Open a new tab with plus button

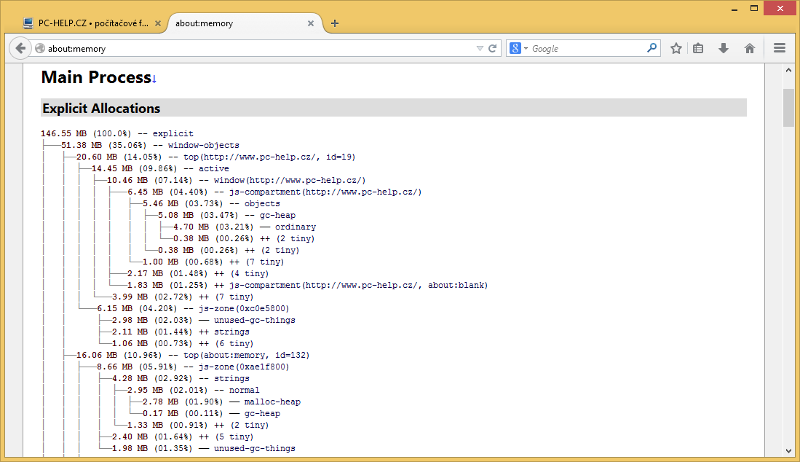click(335, 23)
